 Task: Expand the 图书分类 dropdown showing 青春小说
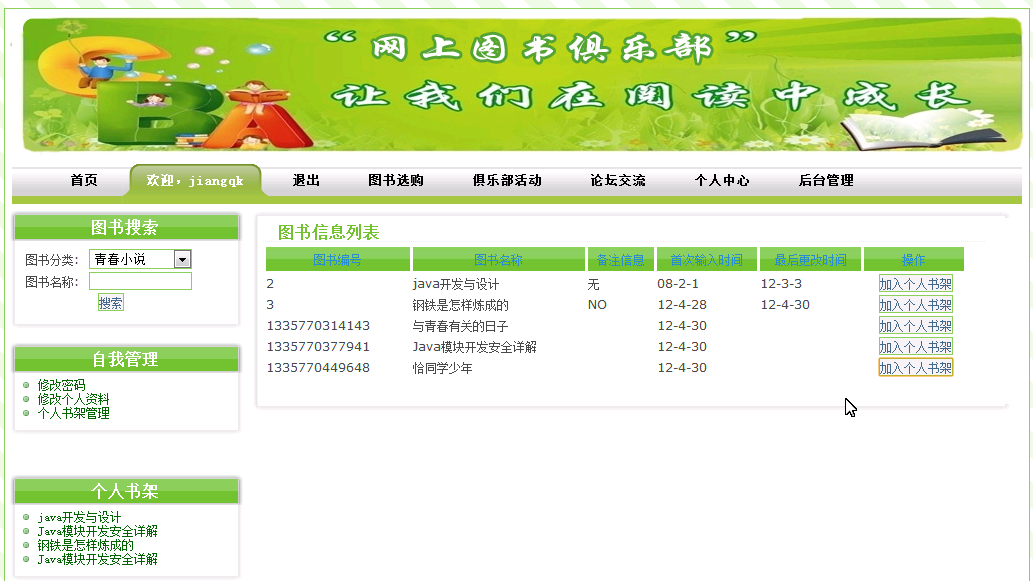[140, 259]
